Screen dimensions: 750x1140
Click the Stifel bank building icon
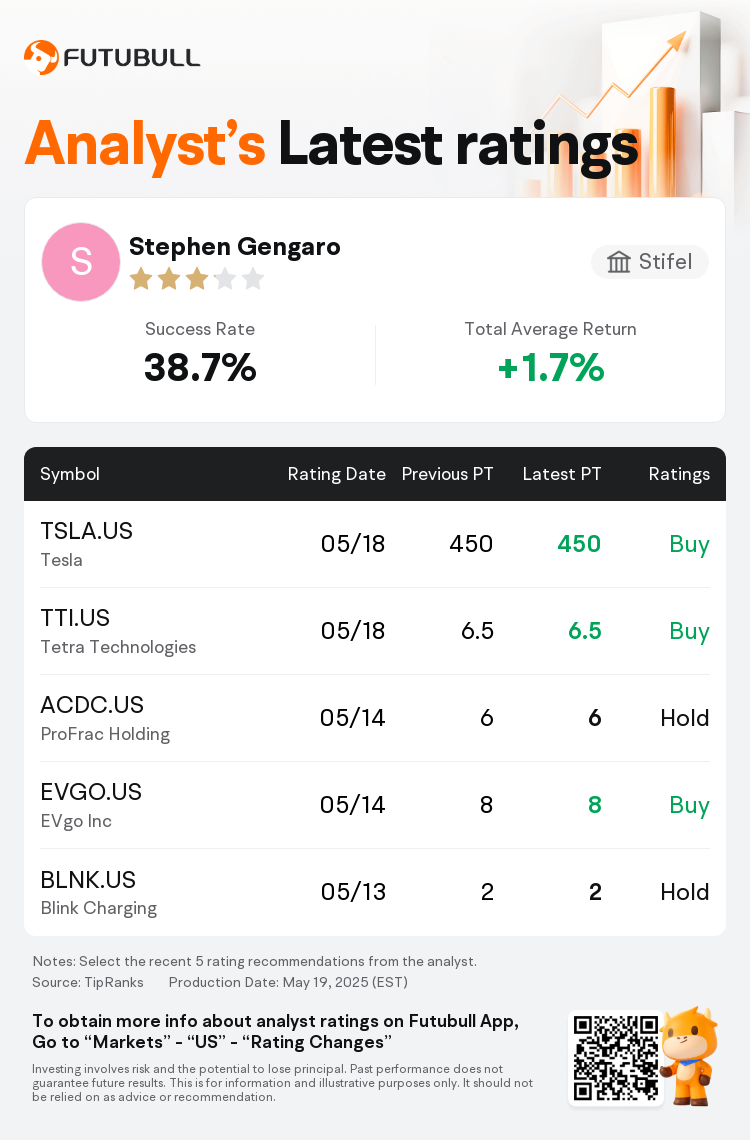pos(618,262)
